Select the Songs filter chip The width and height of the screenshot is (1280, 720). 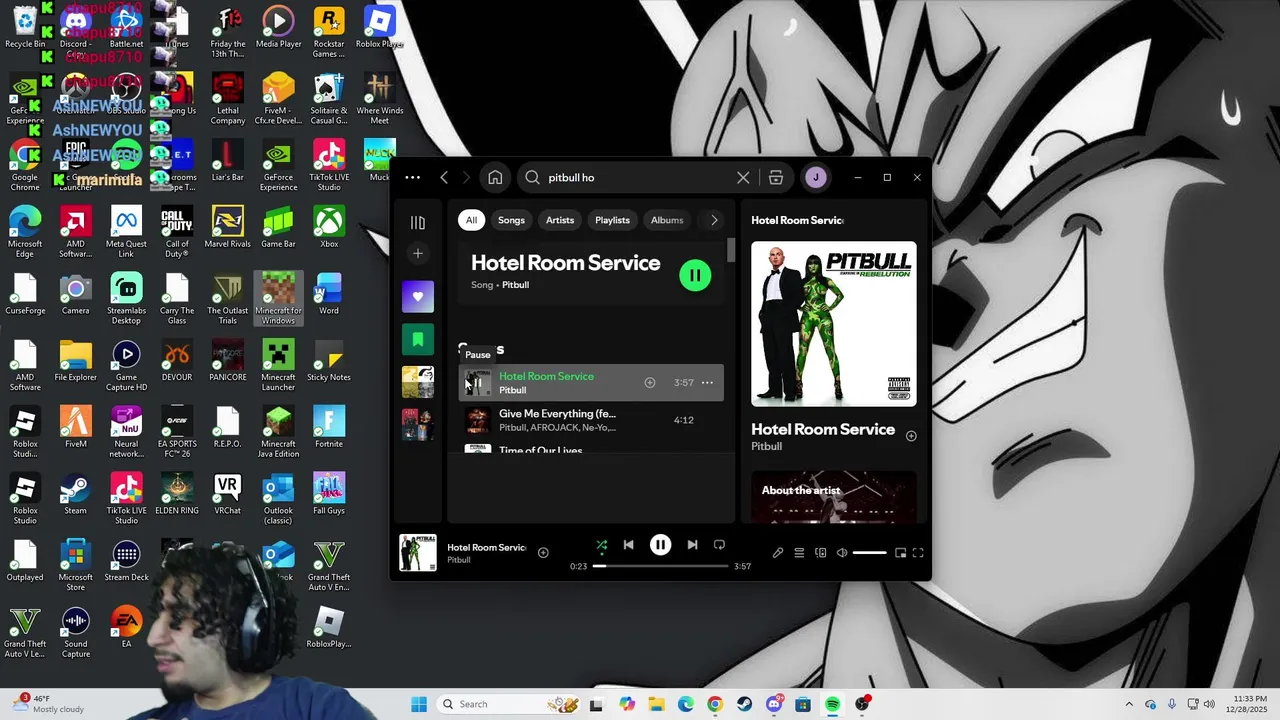(511, 220)
